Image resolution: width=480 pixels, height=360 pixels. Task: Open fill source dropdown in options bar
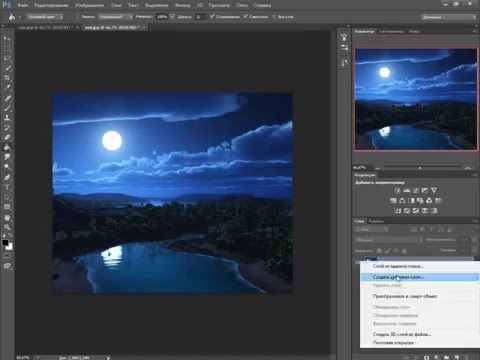tap(45, 16)
